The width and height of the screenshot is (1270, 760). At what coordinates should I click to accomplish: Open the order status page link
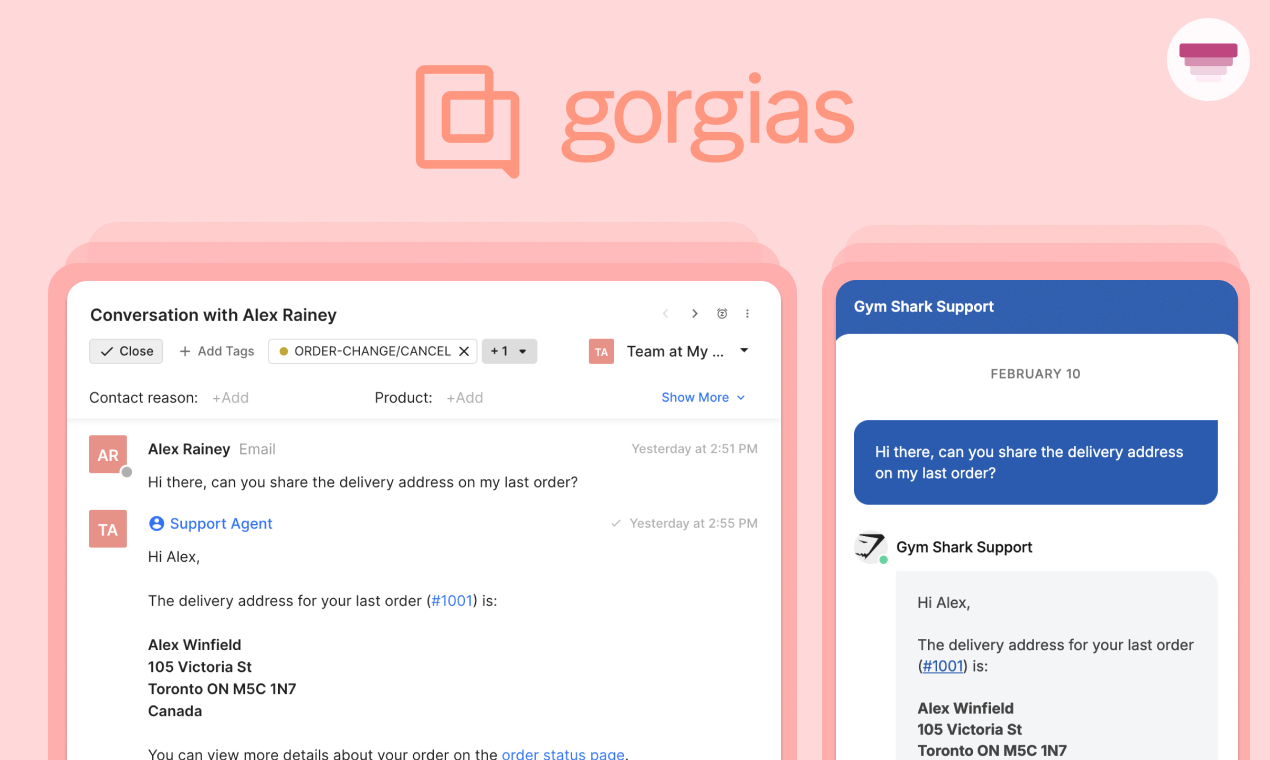click(x=563, y=754)
